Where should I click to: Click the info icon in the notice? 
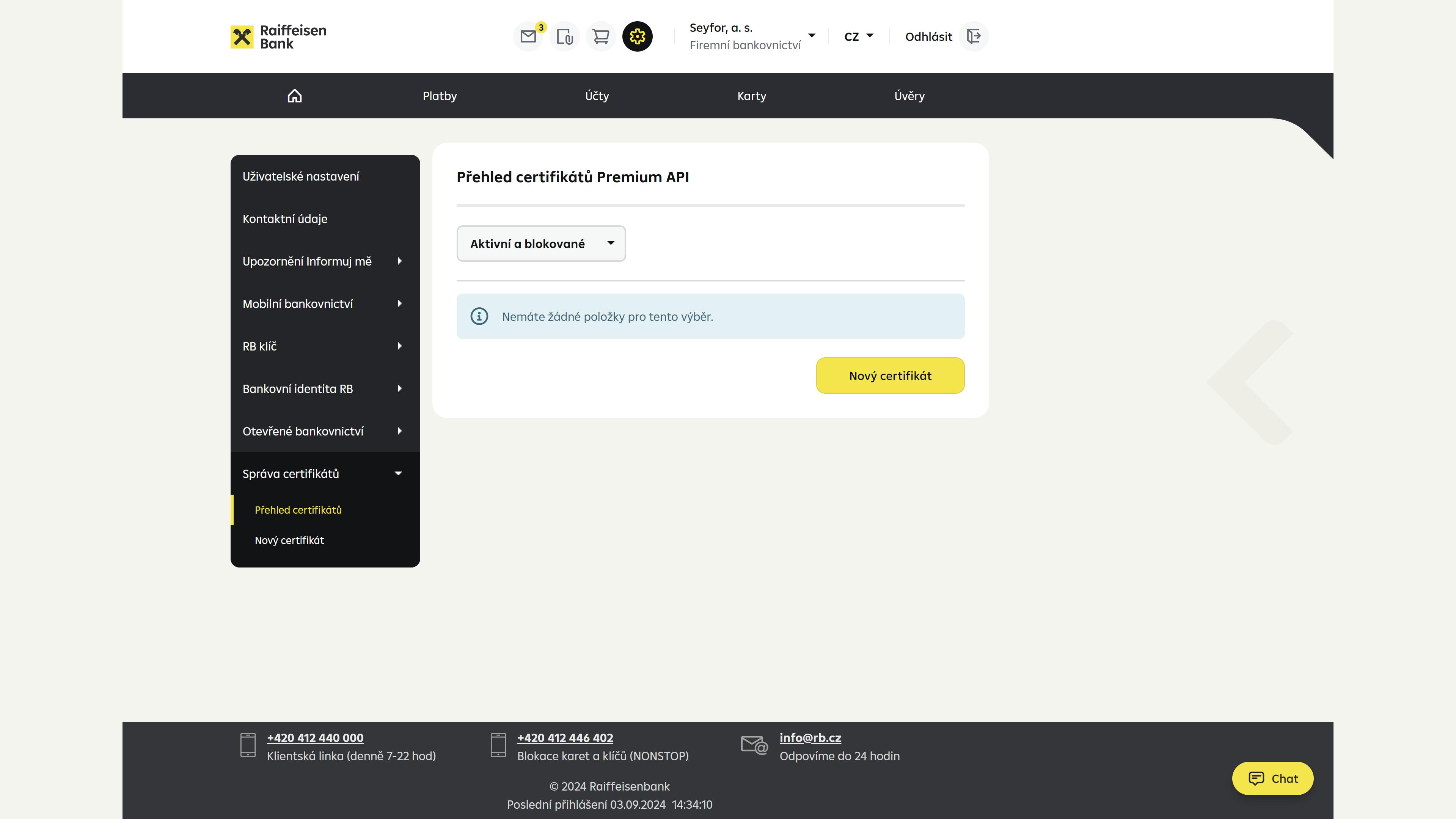coord(479,316)
